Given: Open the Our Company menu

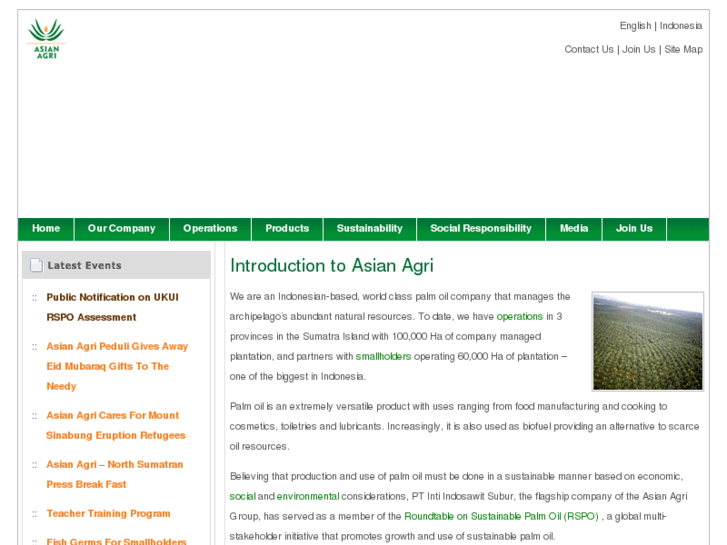Looking at the screenshot, I should [121, 229].
